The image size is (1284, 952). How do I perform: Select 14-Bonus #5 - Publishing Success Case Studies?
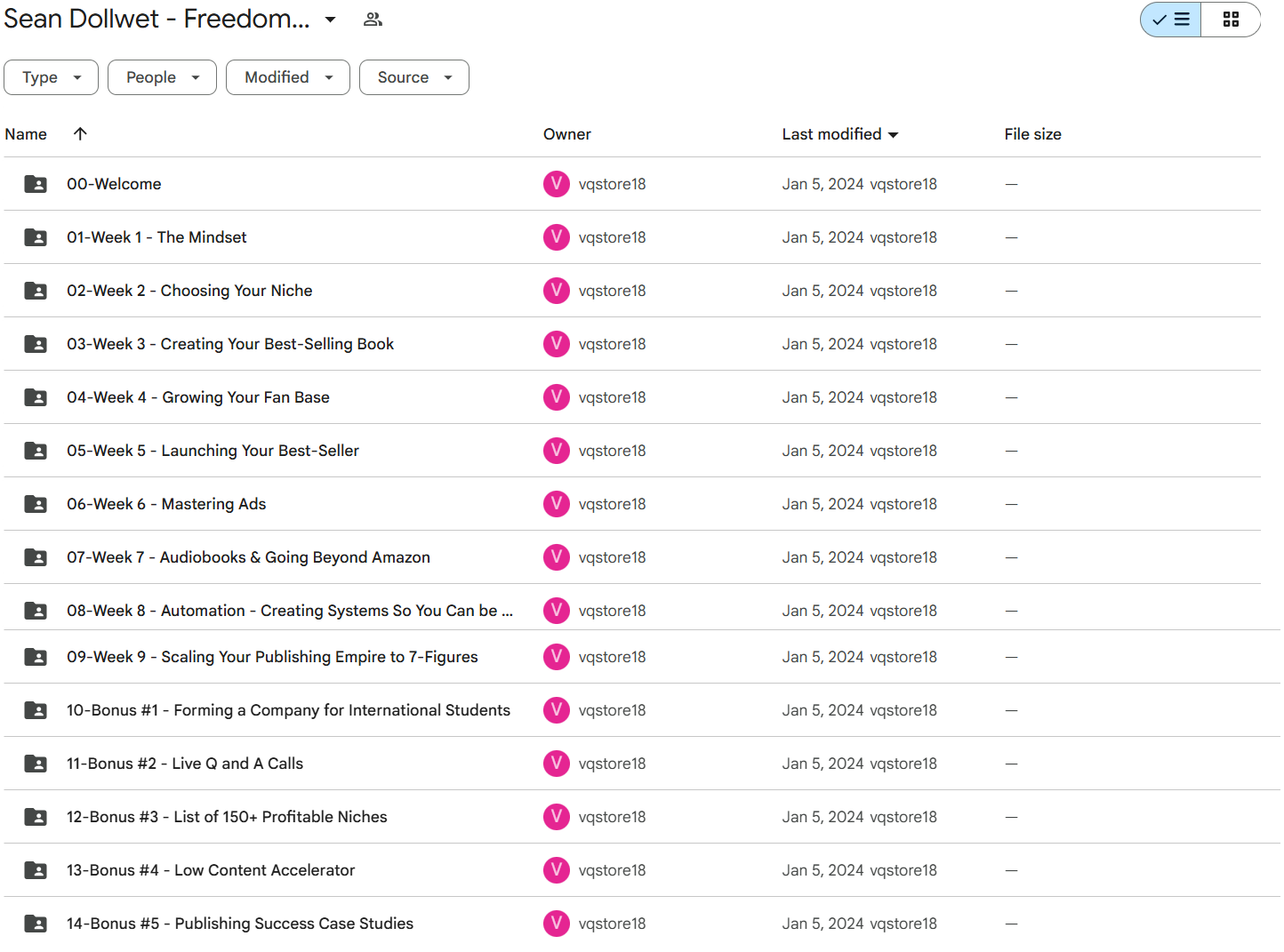pos(240,924)
